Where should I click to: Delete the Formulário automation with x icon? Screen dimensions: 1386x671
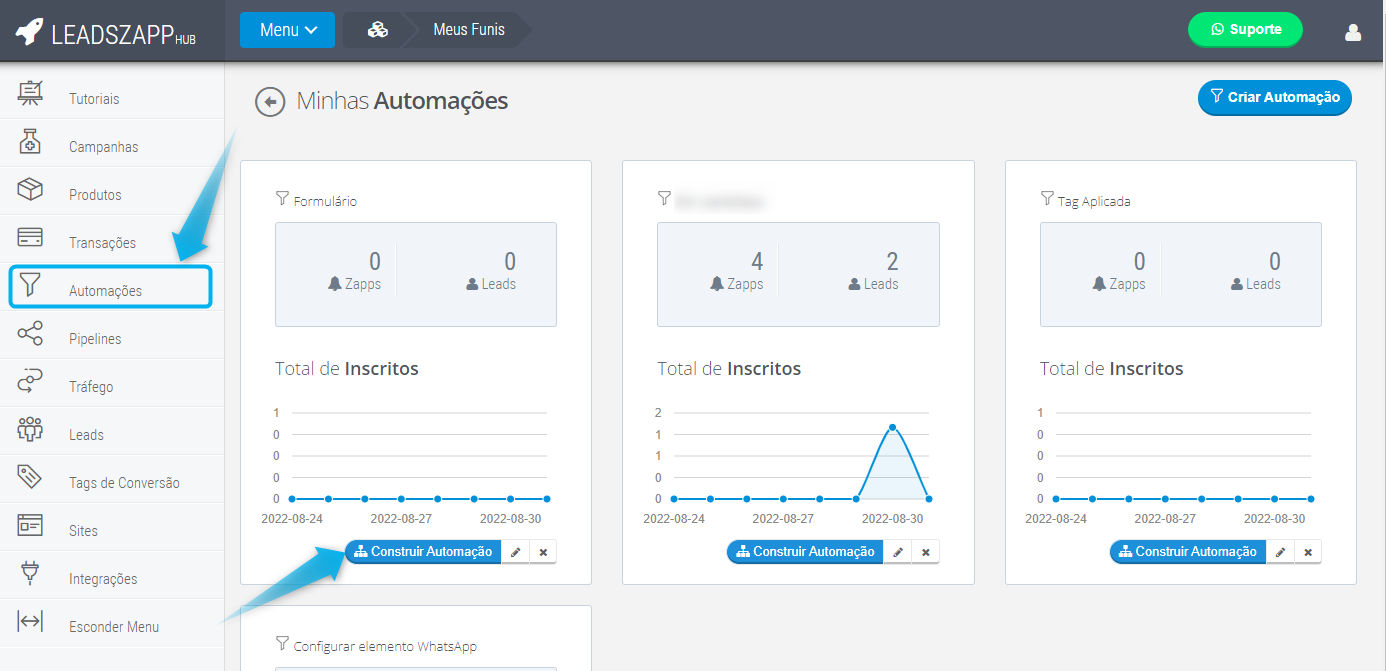tap(543, 552)
